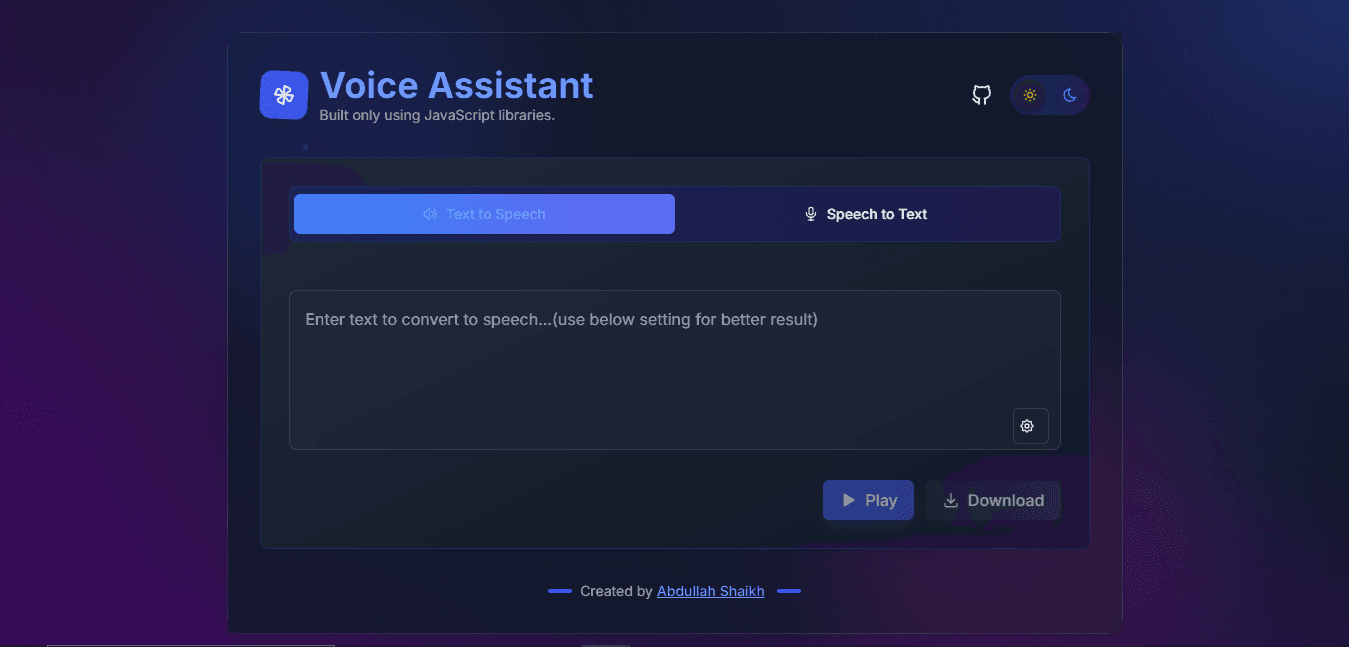Click the 'Created by' footer text
Image resolution: width=1349 pixels, height=647 pixels.
point(616,591)
